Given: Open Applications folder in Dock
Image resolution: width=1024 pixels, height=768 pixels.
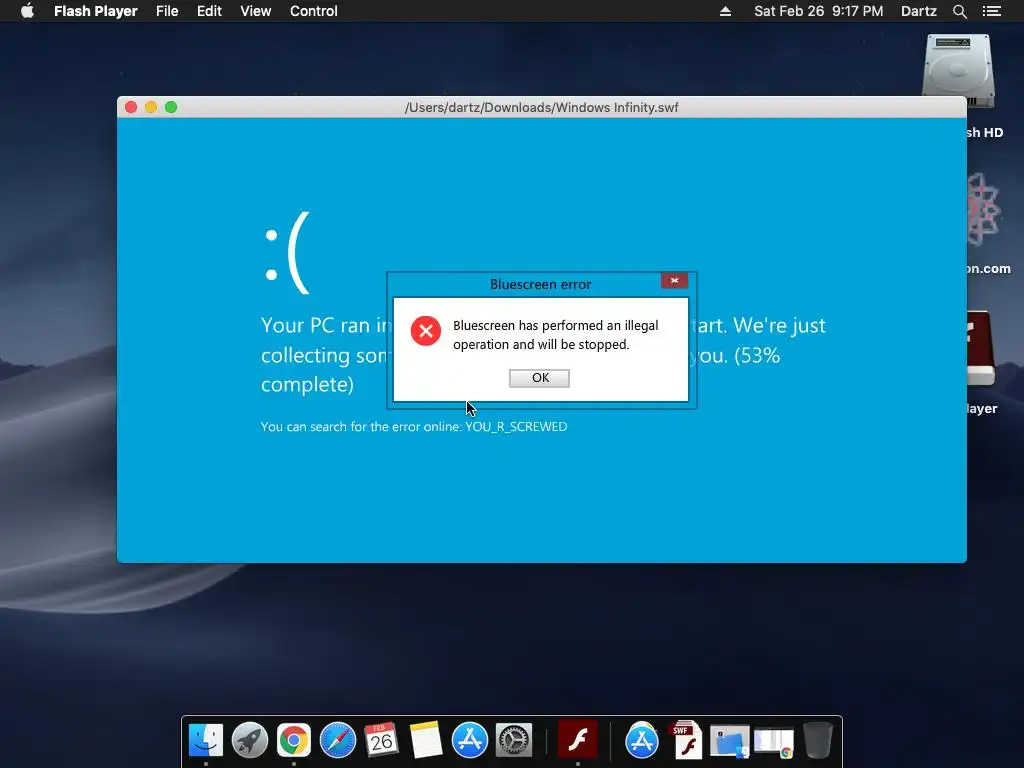Looking at the screenshot, I should 642,740.
